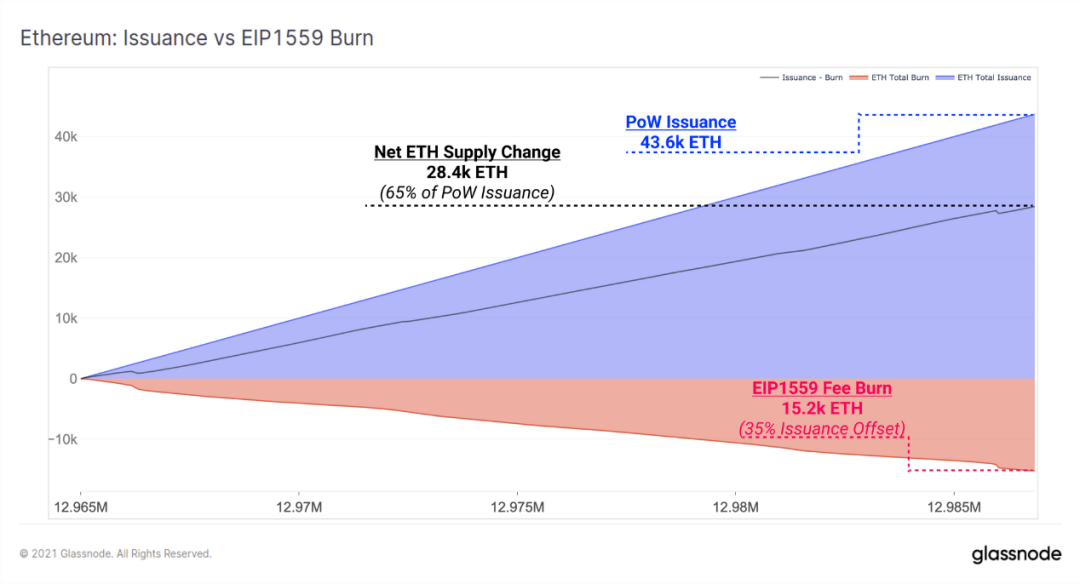The width and height of the screenshot is (1080, 584).
Task: Select the 12.985M x-axis tick label
Action: 954,508
